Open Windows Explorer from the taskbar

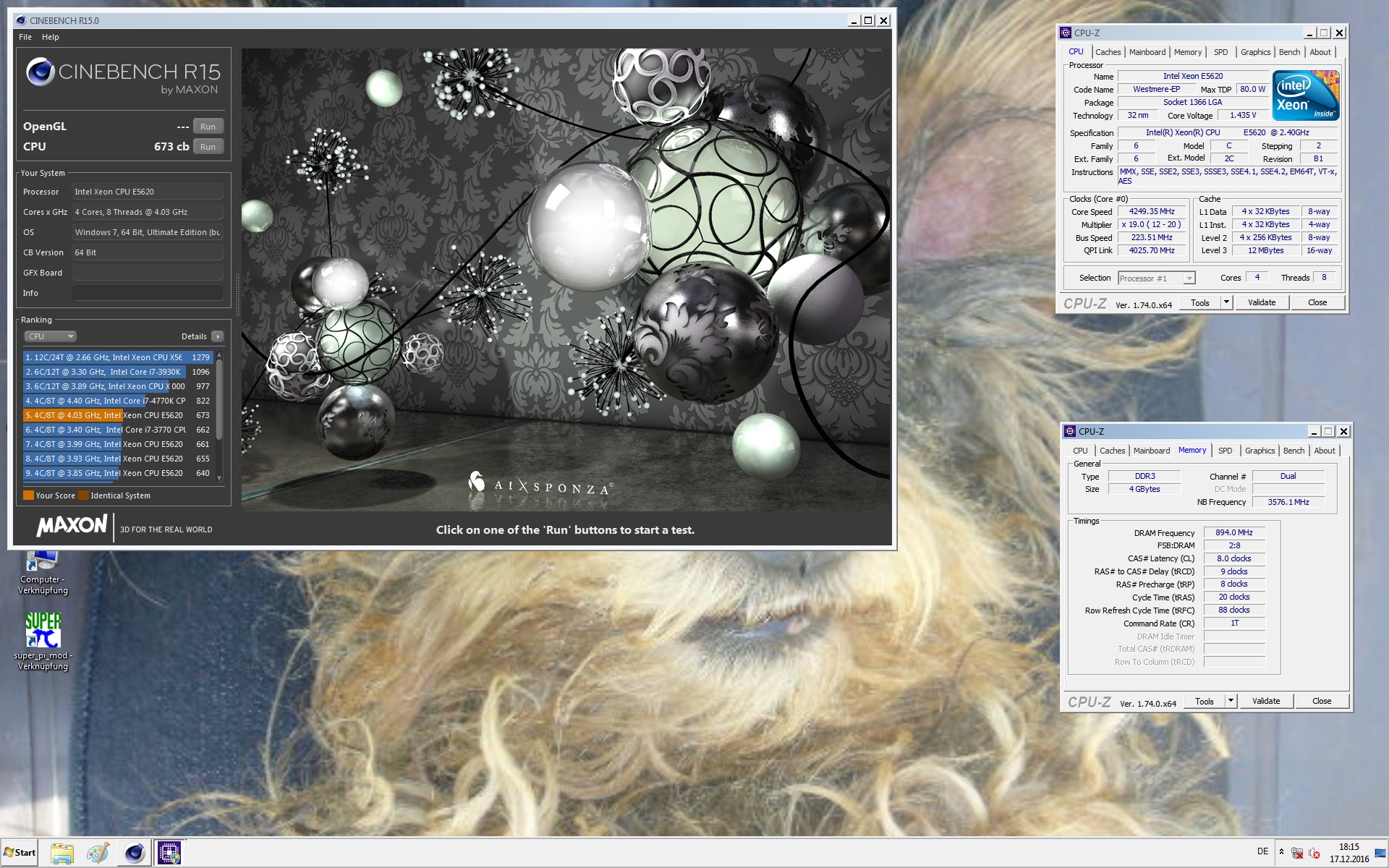(62, 854)
